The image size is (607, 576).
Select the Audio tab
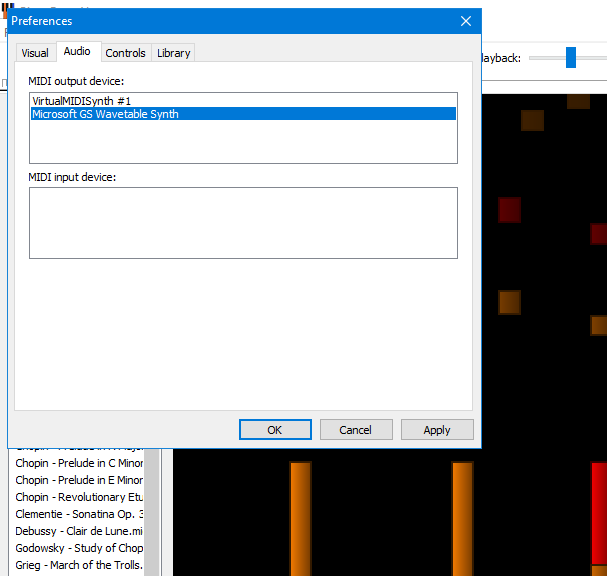(77, 51)
